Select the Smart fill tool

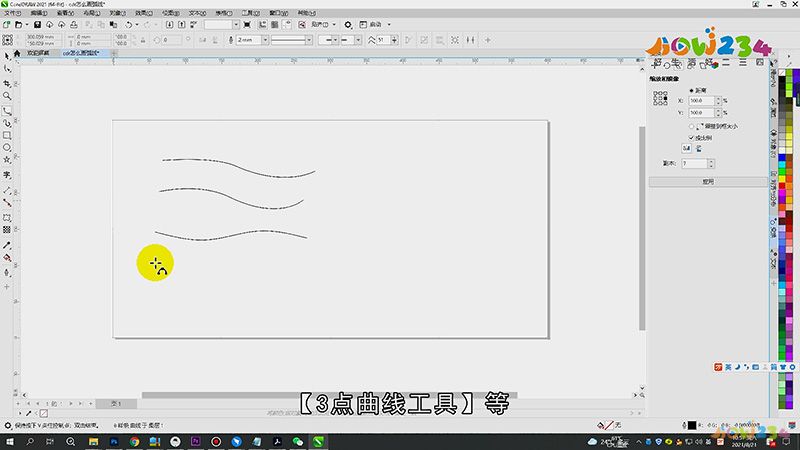tap(7, 273)
